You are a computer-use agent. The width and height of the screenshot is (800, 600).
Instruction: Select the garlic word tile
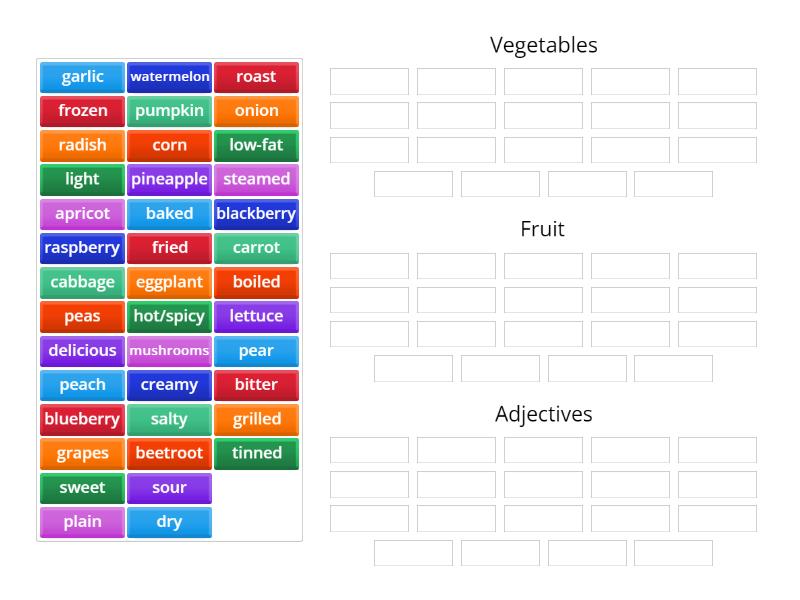coord(81,77)
